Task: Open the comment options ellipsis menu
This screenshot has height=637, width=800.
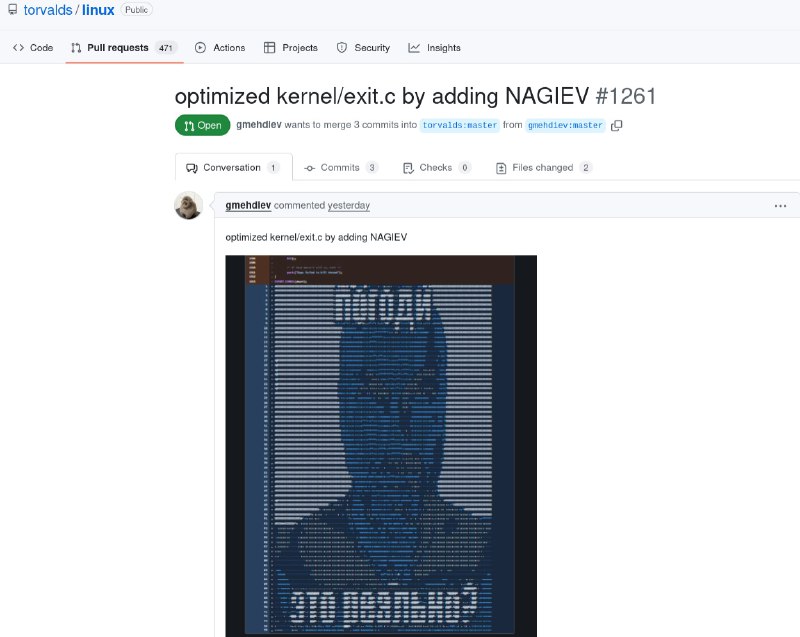Action: 780,206
